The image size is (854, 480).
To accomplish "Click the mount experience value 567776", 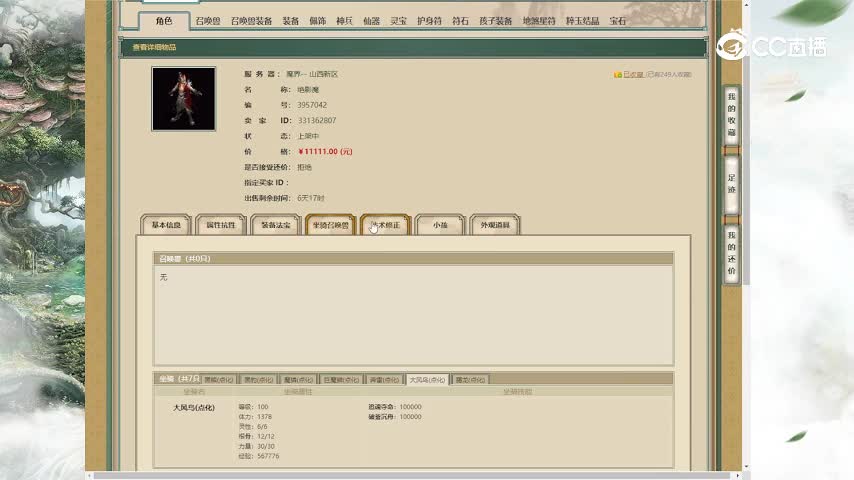I will point(268,456).
